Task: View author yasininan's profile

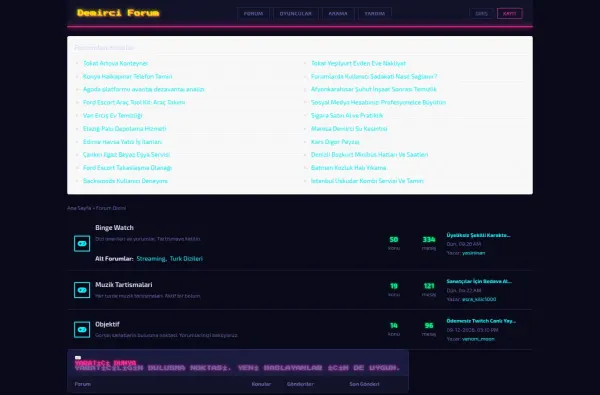Action: point(473,253)
